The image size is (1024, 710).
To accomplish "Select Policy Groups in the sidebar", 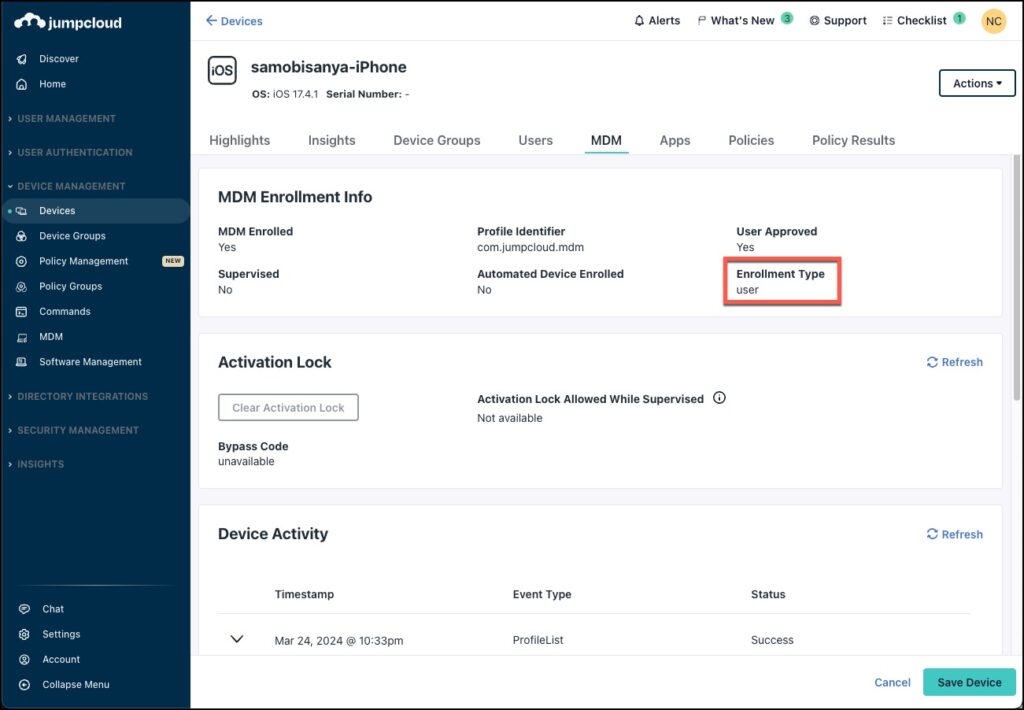I will click(x=71, y=286).
